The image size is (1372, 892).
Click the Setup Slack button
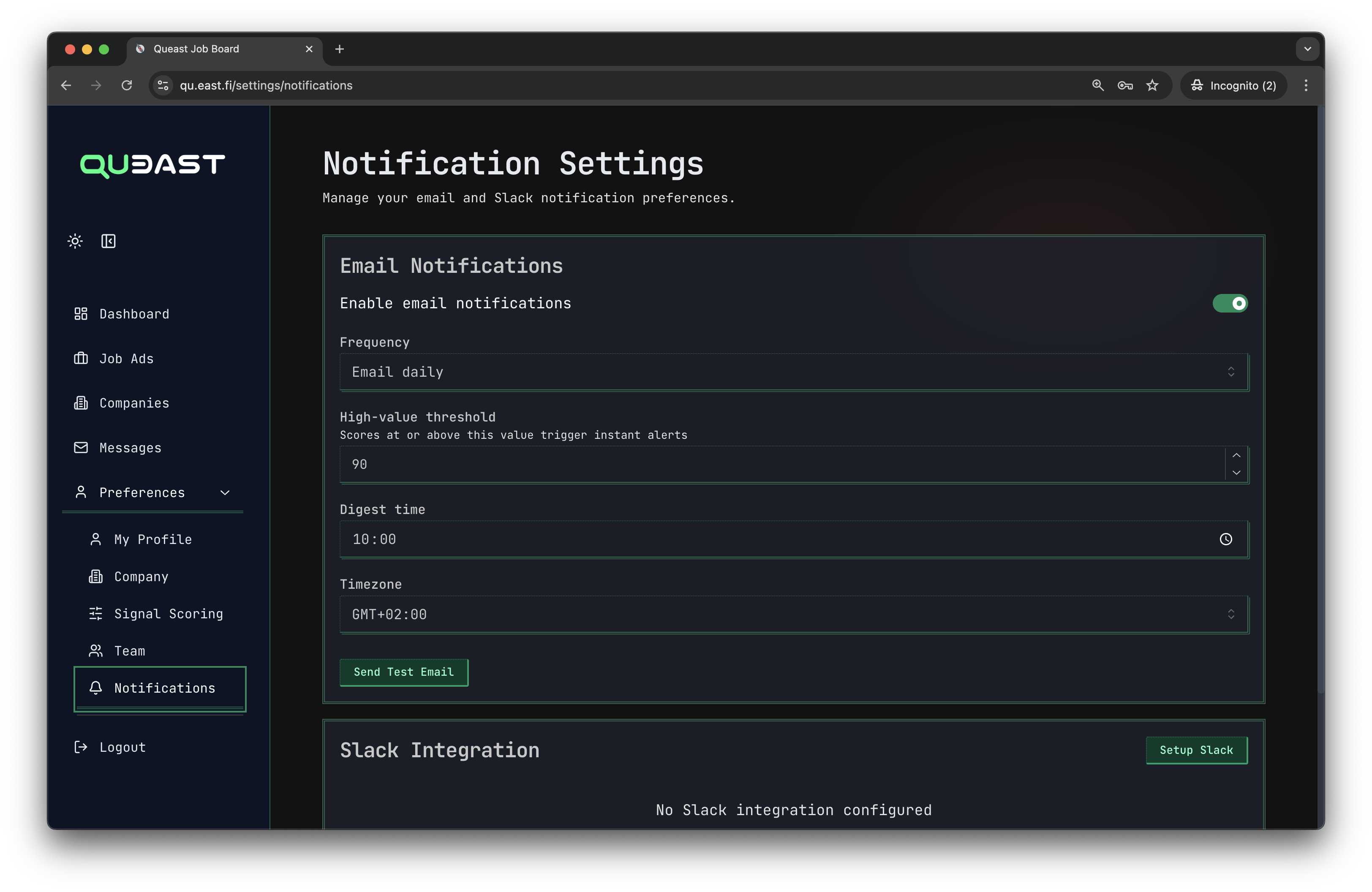pyautogui.click(x=1195, y=750)
